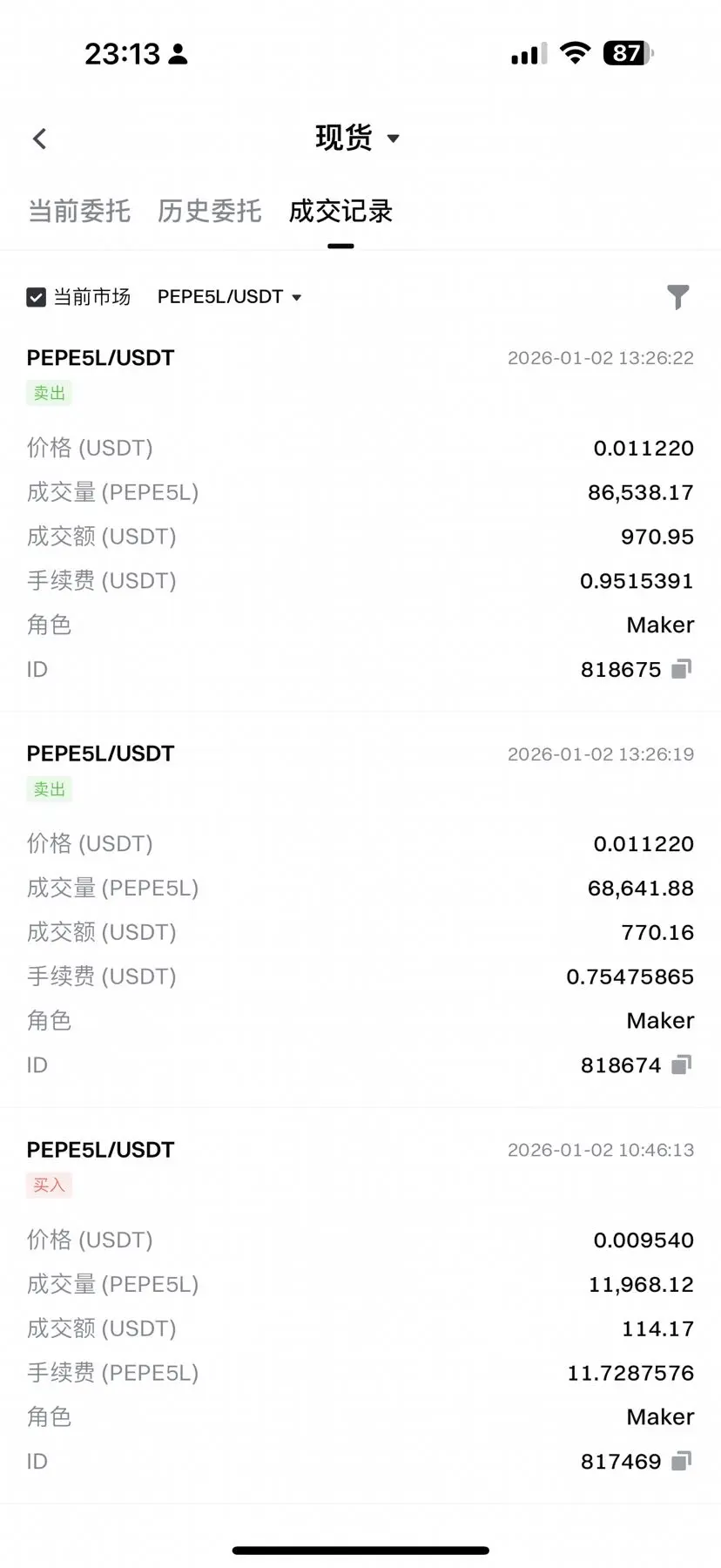The width and height of the screenshot is (721, 1568).
Task: Expand the 现货 account type dropdown
Action: [357, 138]
